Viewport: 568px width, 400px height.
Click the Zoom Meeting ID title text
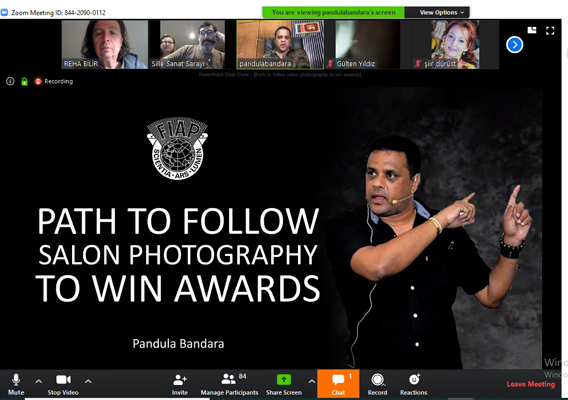[x=58, y=13]
